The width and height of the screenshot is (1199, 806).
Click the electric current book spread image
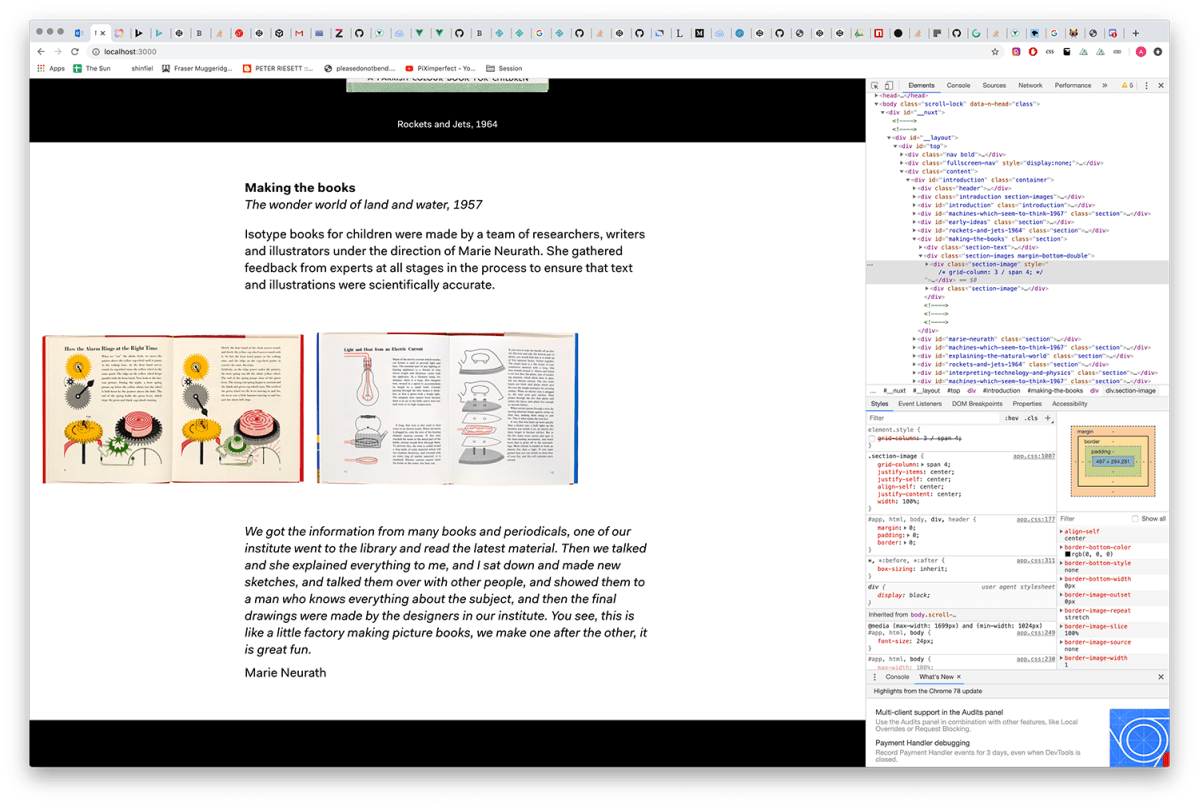tap(447, 408)
